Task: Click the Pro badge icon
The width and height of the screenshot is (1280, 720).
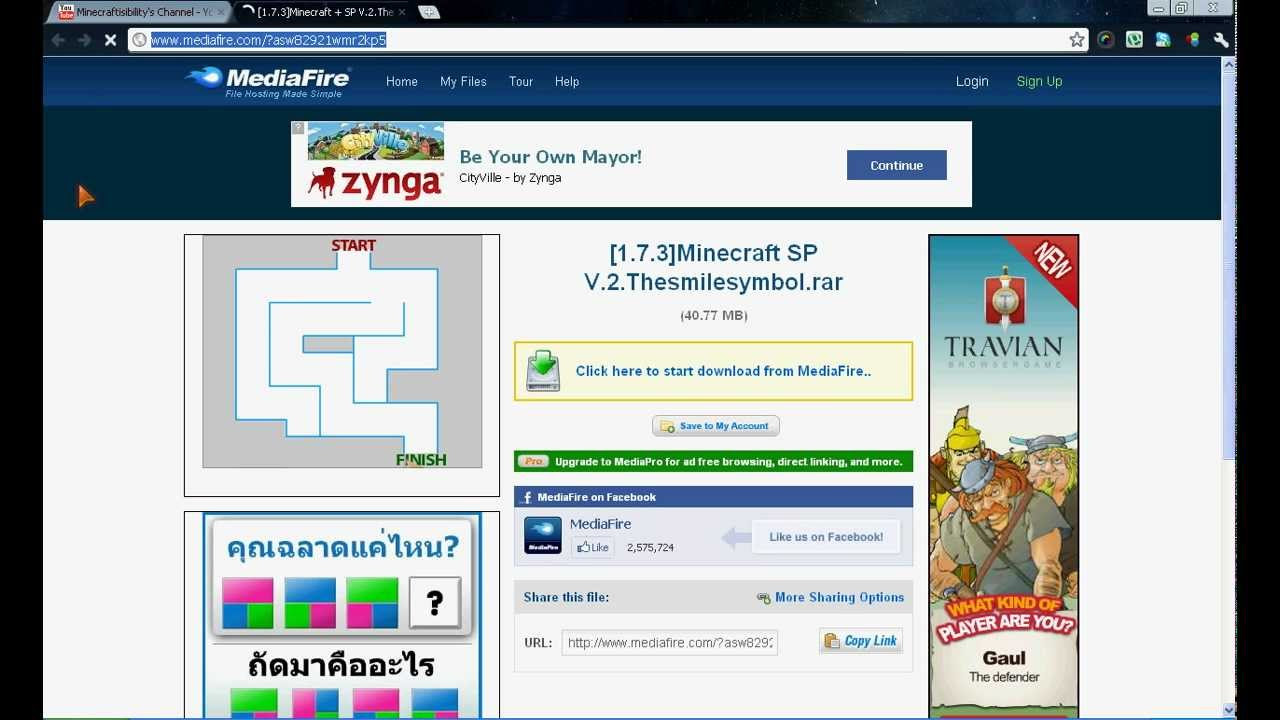Action: (x=533, y=461)
